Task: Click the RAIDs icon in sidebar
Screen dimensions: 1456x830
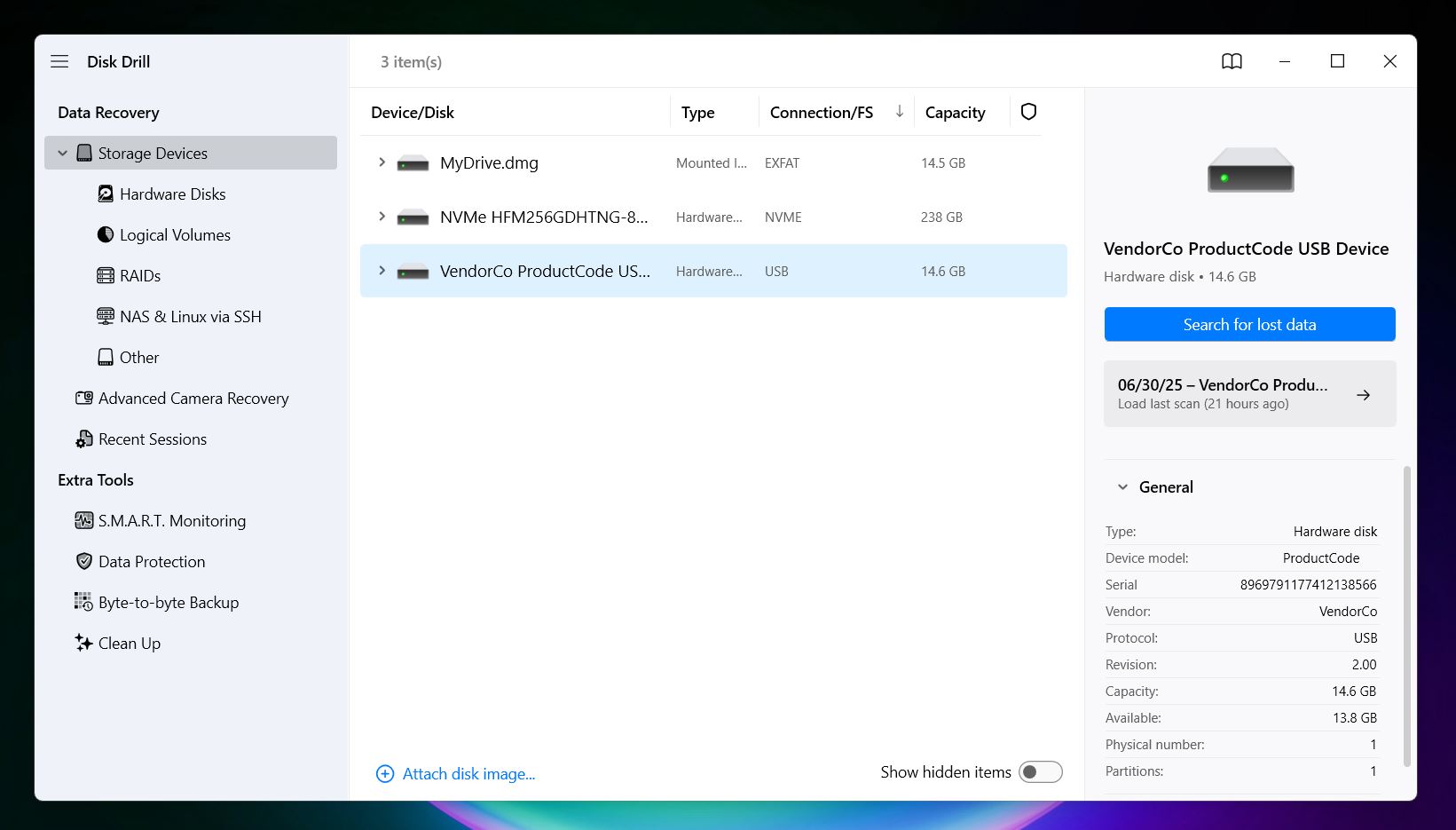Action: [106, 275]
